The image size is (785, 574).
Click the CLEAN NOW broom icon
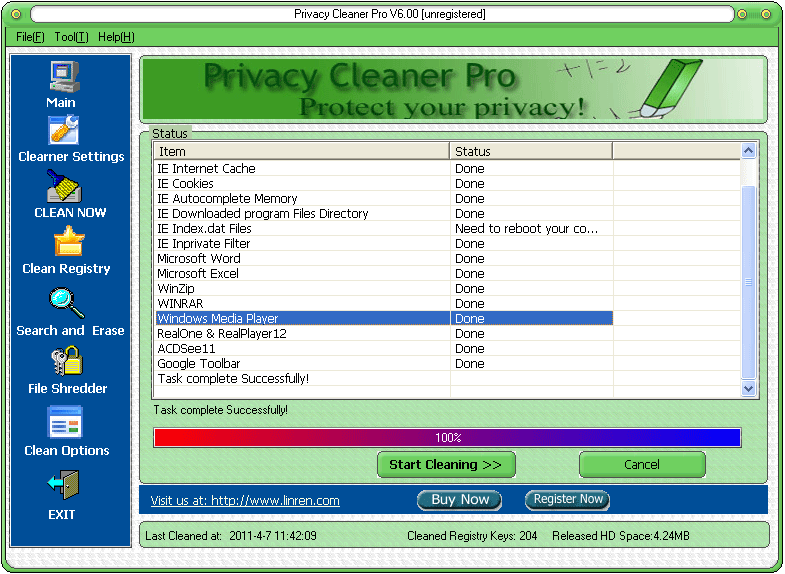[64, 187]
